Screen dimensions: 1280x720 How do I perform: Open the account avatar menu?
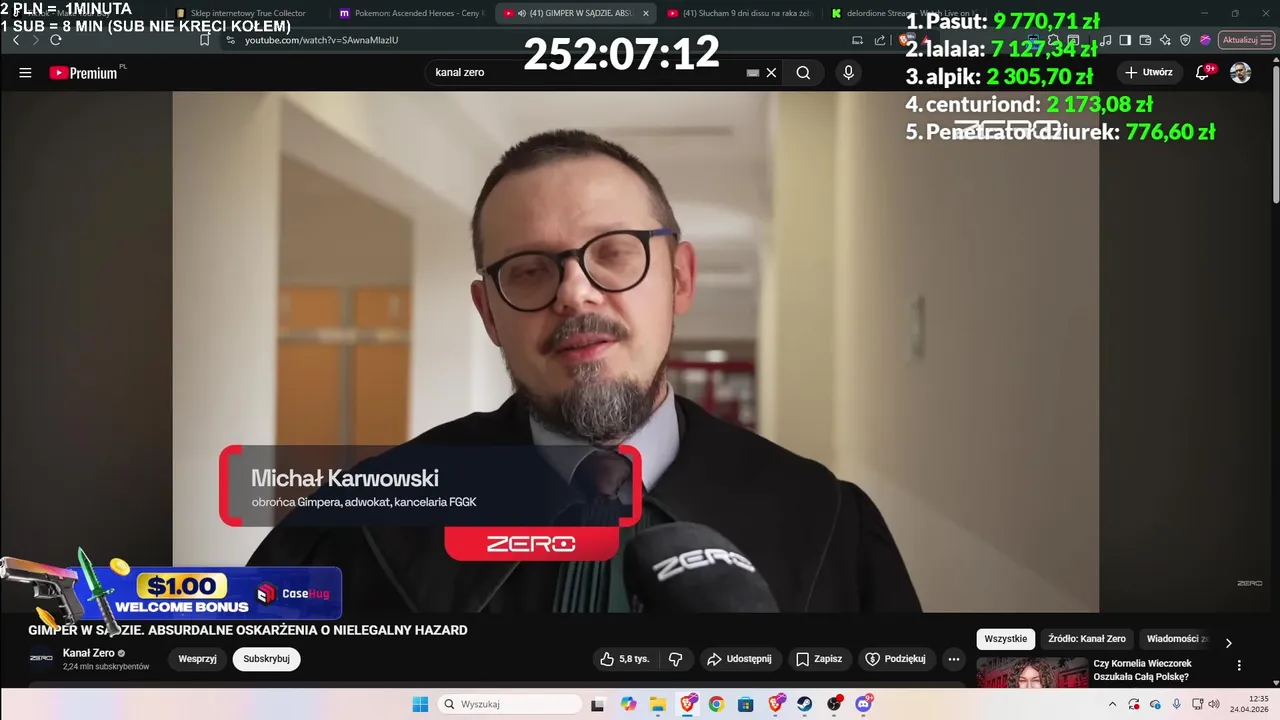pos(1240,73)
